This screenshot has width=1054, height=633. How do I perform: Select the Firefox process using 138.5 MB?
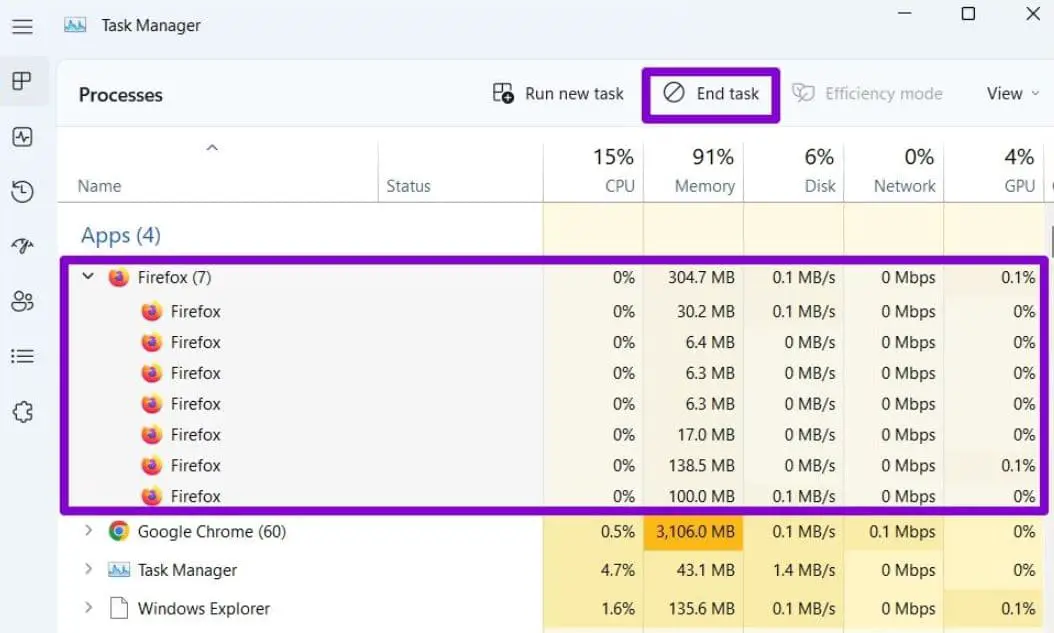pos(195,465)
